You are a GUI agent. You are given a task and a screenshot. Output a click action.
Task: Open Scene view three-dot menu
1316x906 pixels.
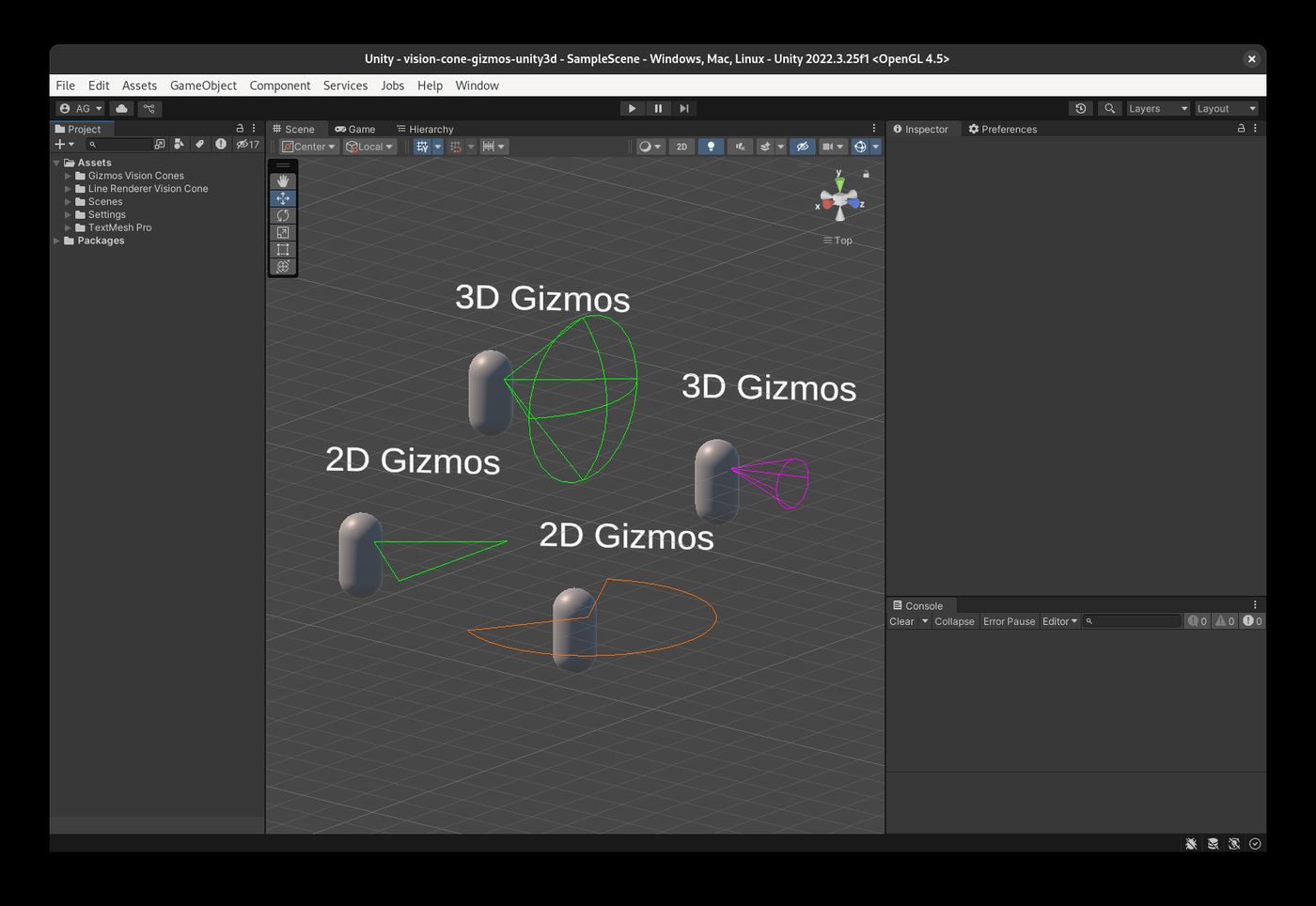tap(874, 129)
